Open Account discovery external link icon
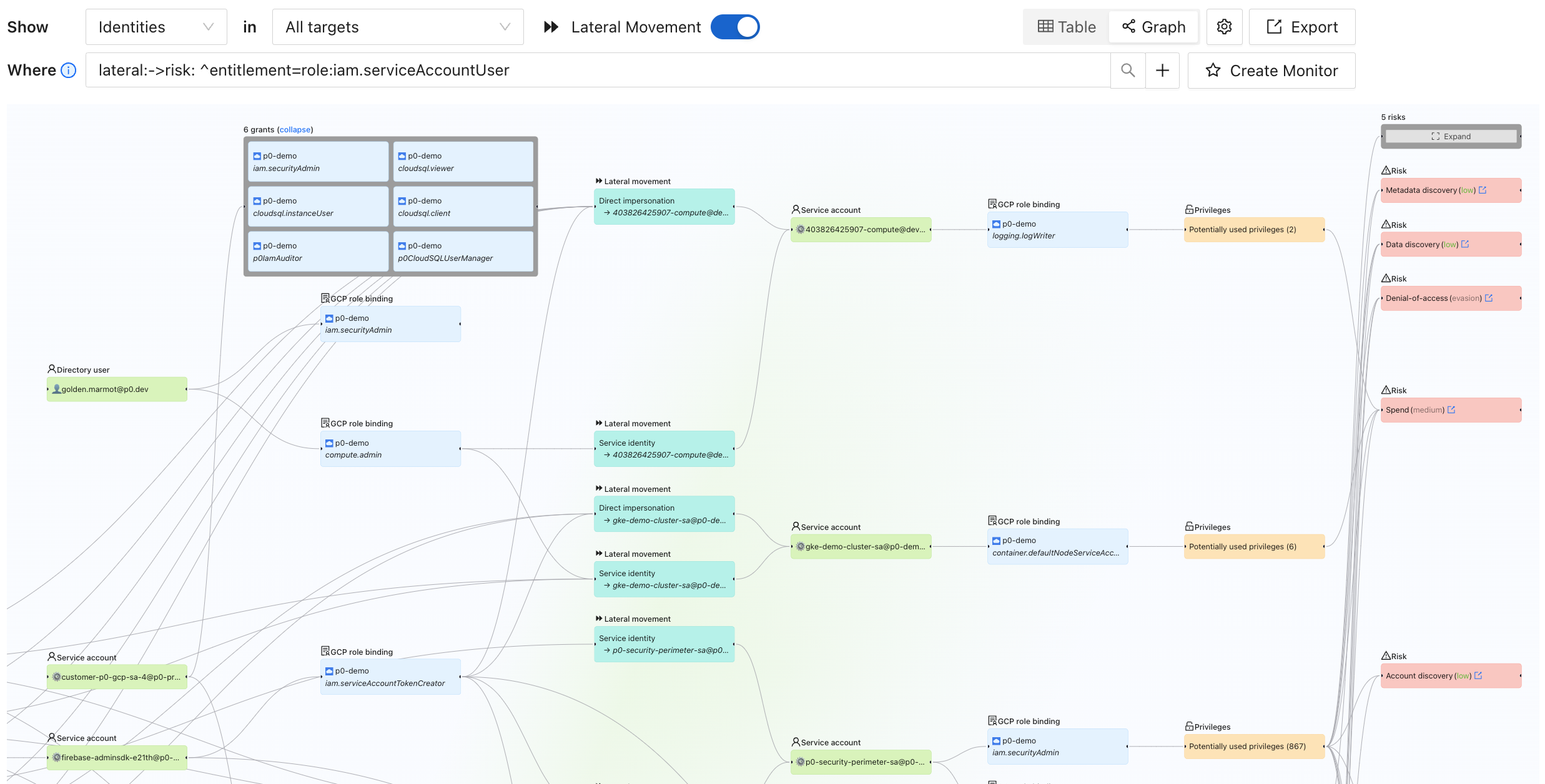The image size is (1545, 784). 1478,676
